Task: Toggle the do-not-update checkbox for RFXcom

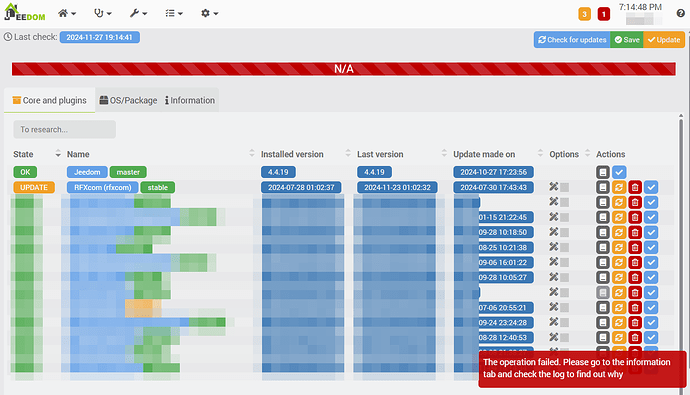Action: (x=565, y=187)
